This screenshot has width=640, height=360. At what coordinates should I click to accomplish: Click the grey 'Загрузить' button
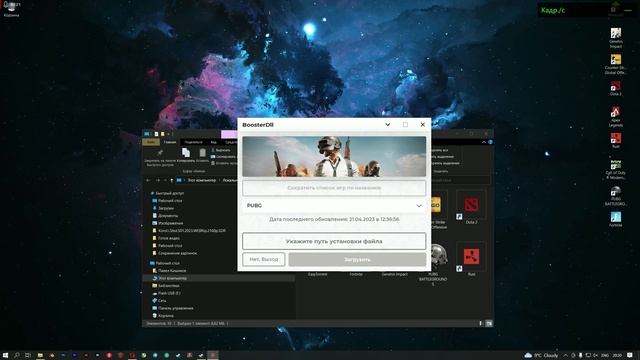point(357,259)
